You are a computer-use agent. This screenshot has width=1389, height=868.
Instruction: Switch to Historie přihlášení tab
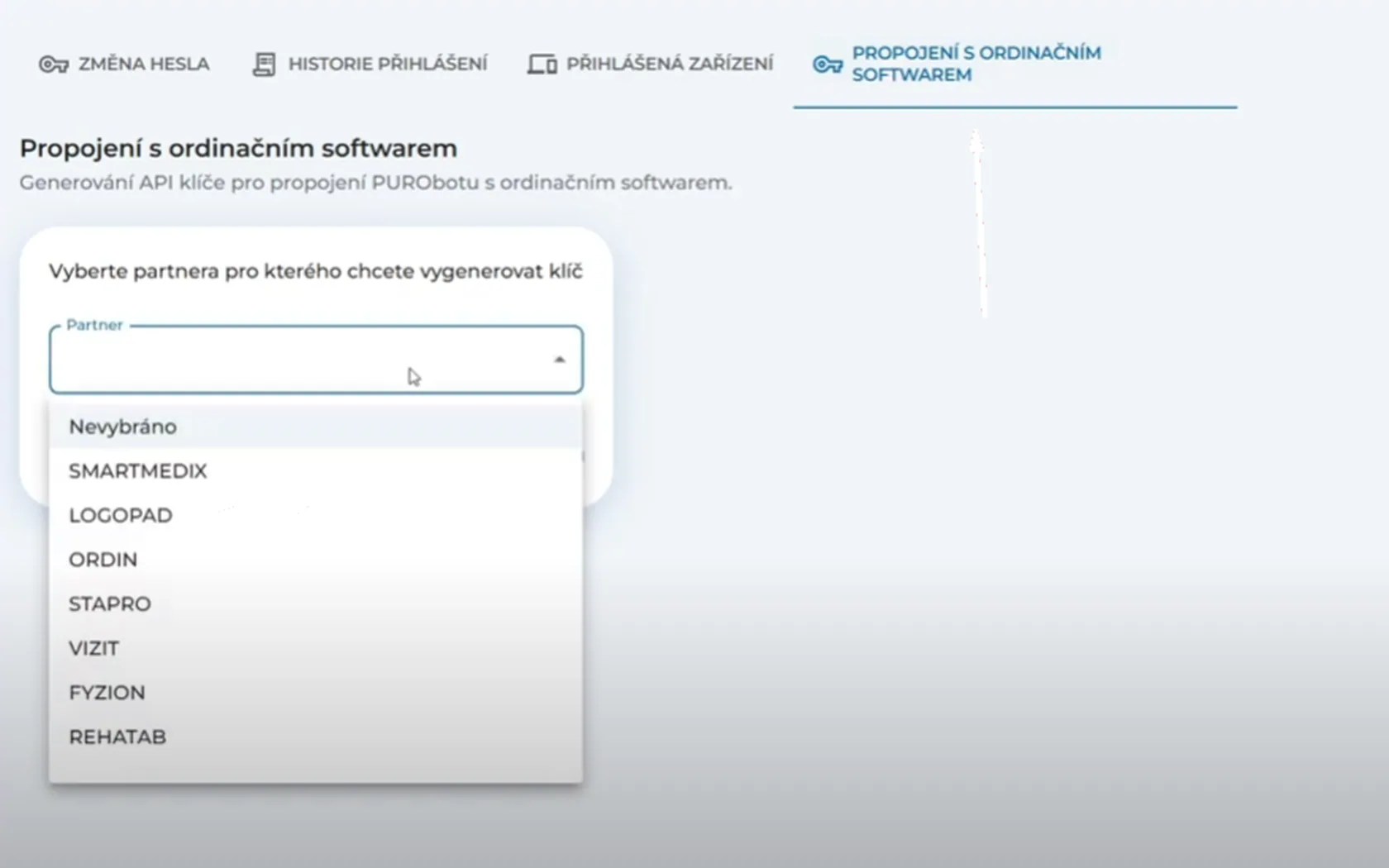tap(370, 64)
